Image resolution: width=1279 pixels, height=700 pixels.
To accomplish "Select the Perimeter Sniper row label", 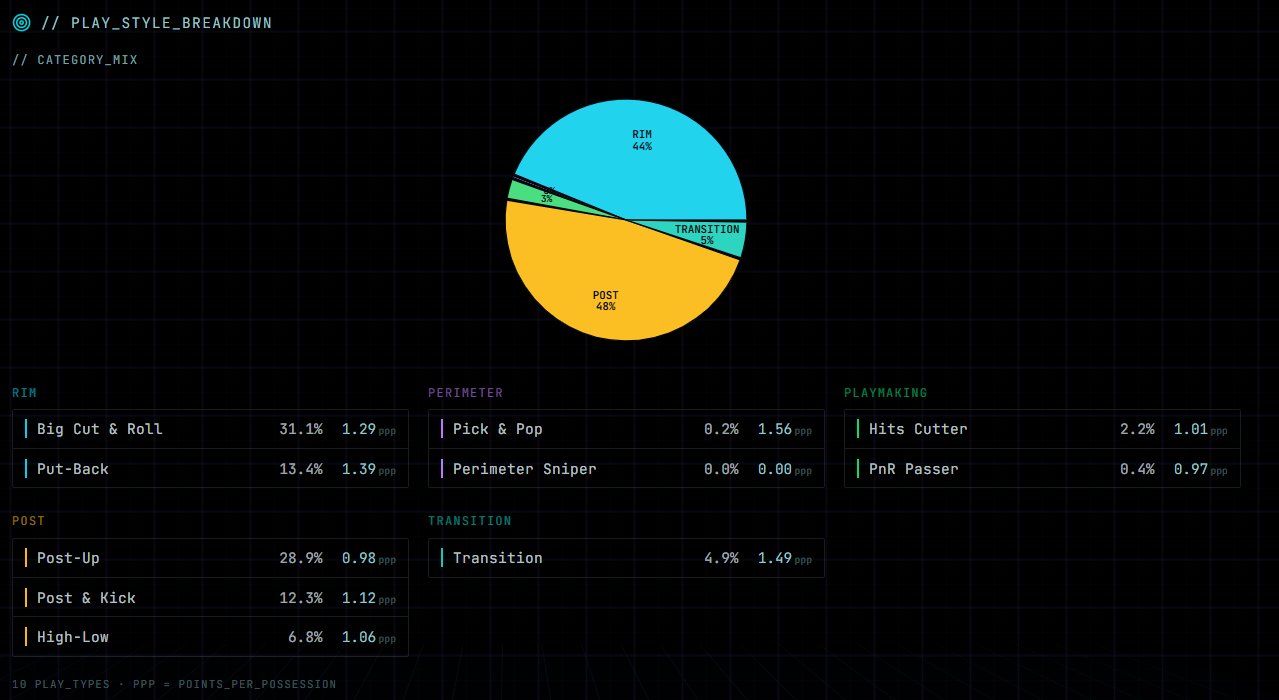I will pyautogui.click(x=524, y=469).
